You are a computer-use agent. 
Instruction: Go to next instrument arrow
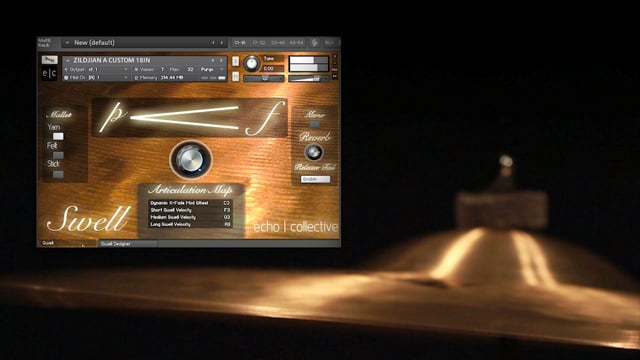pos(222,60)
